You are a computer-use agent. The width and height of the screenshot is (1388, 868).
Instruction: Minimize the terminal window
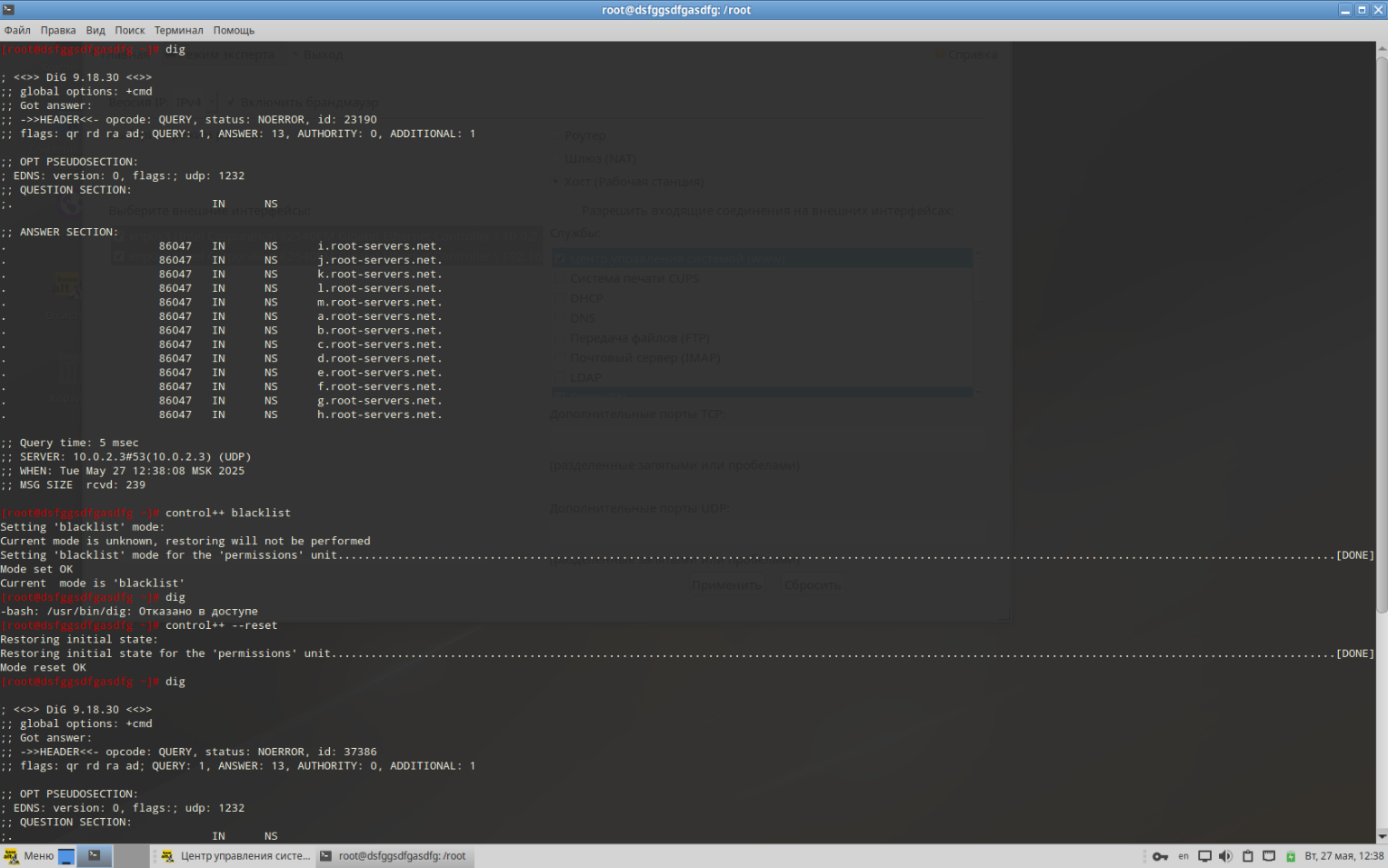click(x=1345, y=10)
